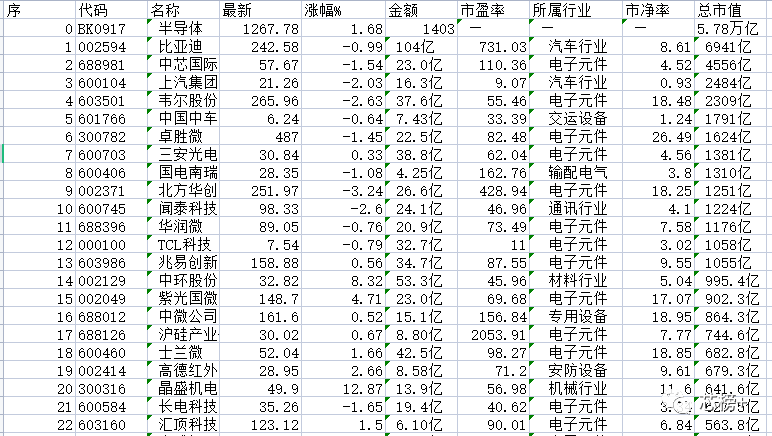The width and height of the screenshot is (772, 436).
Task: Select the 涨幅% column header cell
Action: click(343, 10)
